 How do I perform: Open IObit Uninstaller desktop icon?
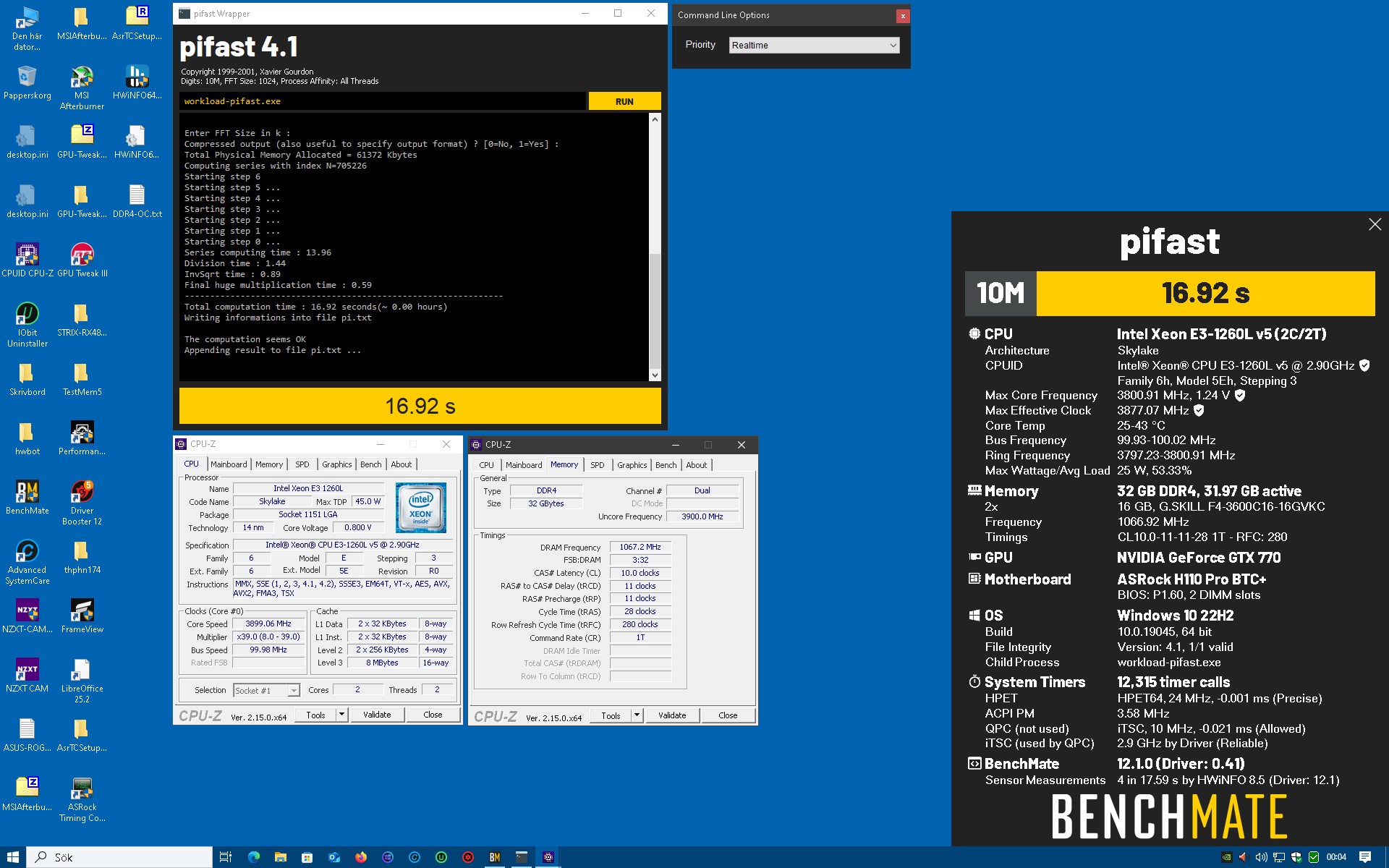pos(27,325)
